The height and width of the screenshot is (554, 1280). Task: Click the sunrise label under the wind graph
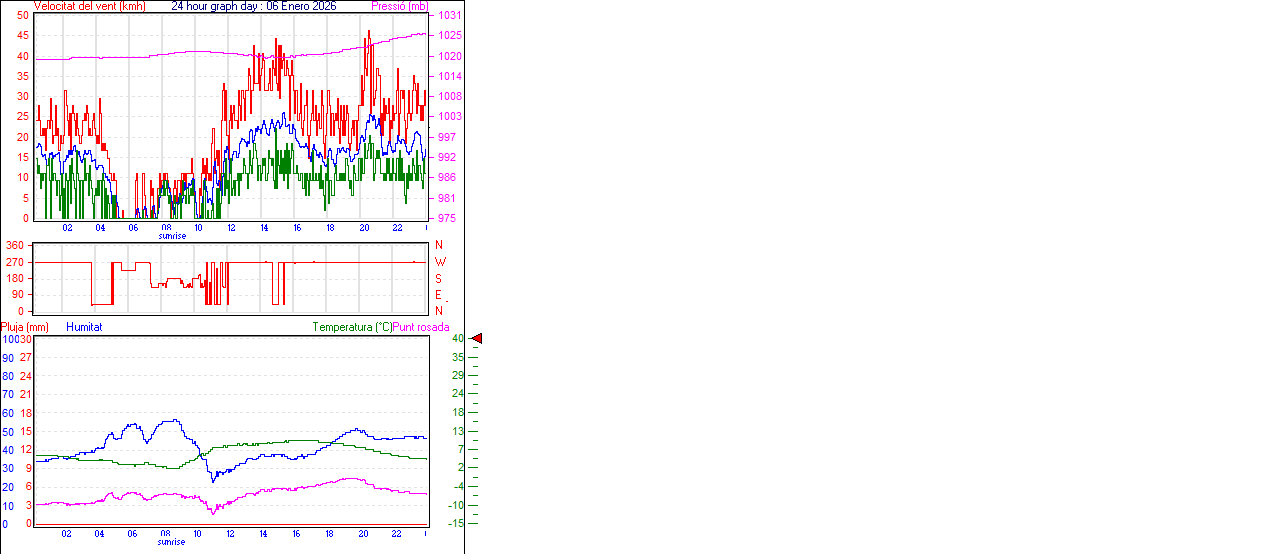pyautogui.click(x=171, y=236)
